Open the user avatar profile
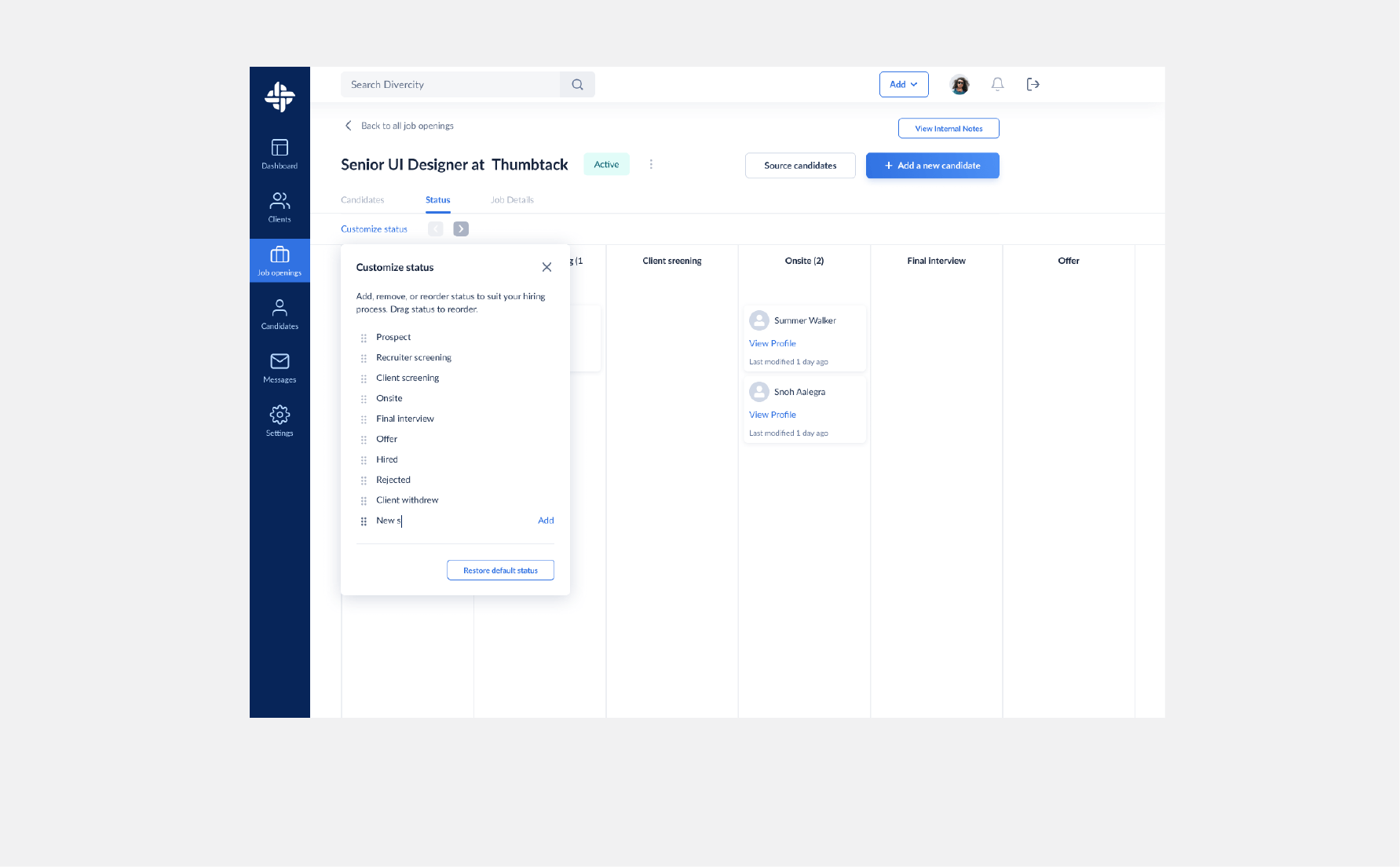This screenshot has width=1400, height=867. coord(960,84)
